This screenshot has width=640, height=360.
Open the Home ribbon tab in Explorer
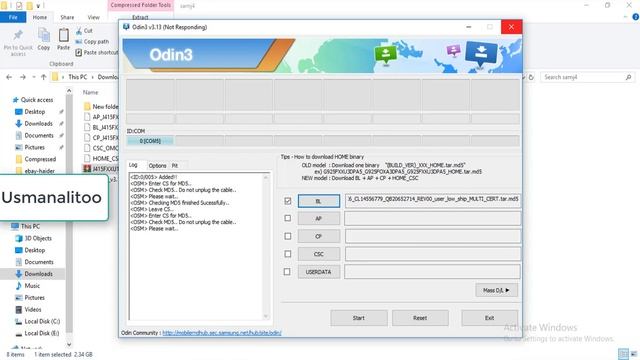40,17
